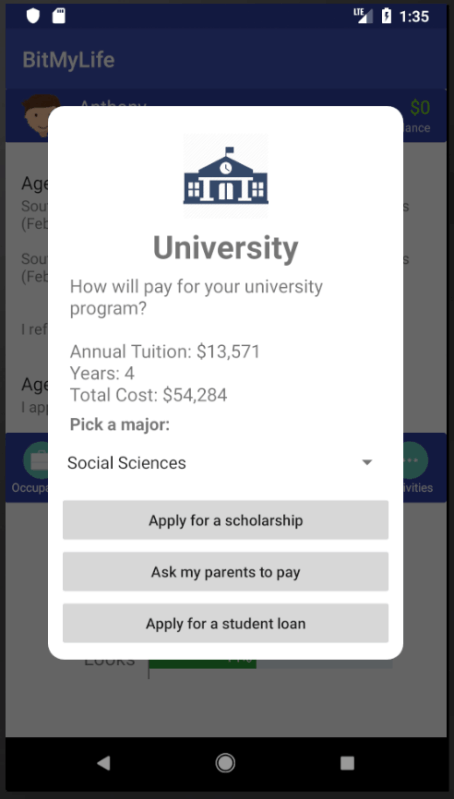Screen dimensions: 454x799
Task: Tap the clock time in status bar
Action: pyautogui.click(x=414, y=16)
